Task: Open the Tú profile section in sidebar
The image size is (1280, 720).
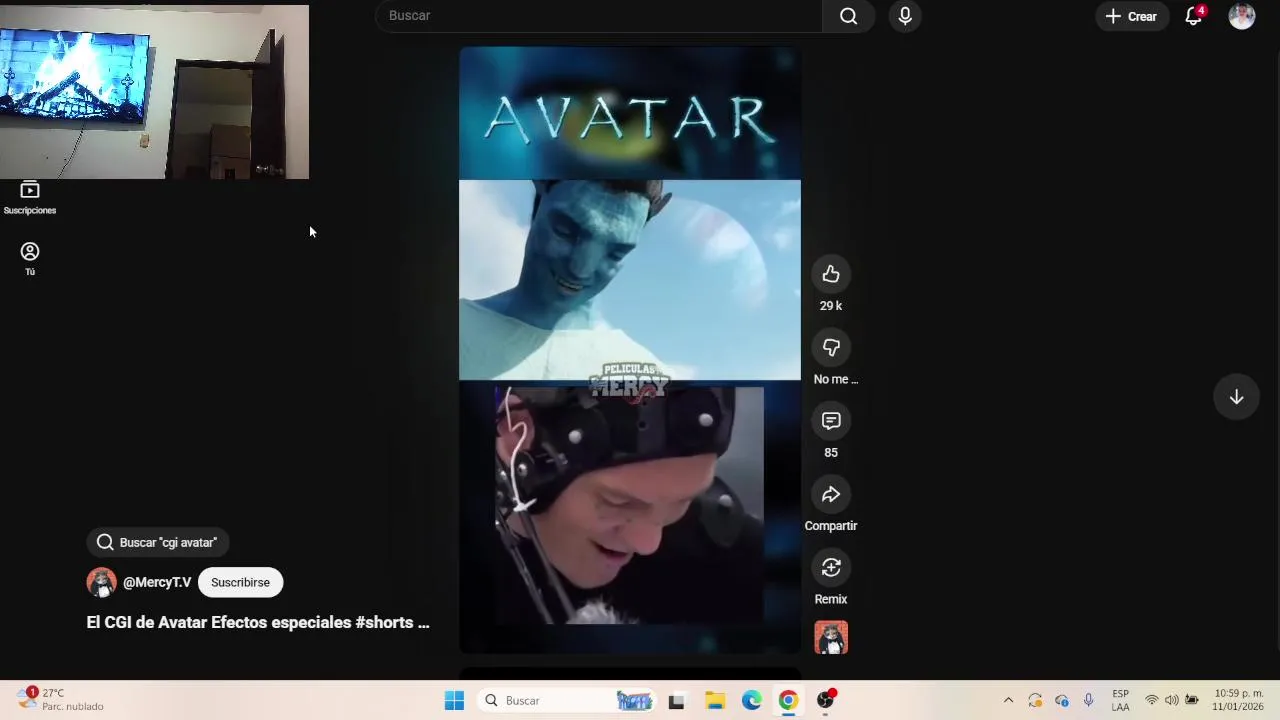Action: tap(30, 259)
